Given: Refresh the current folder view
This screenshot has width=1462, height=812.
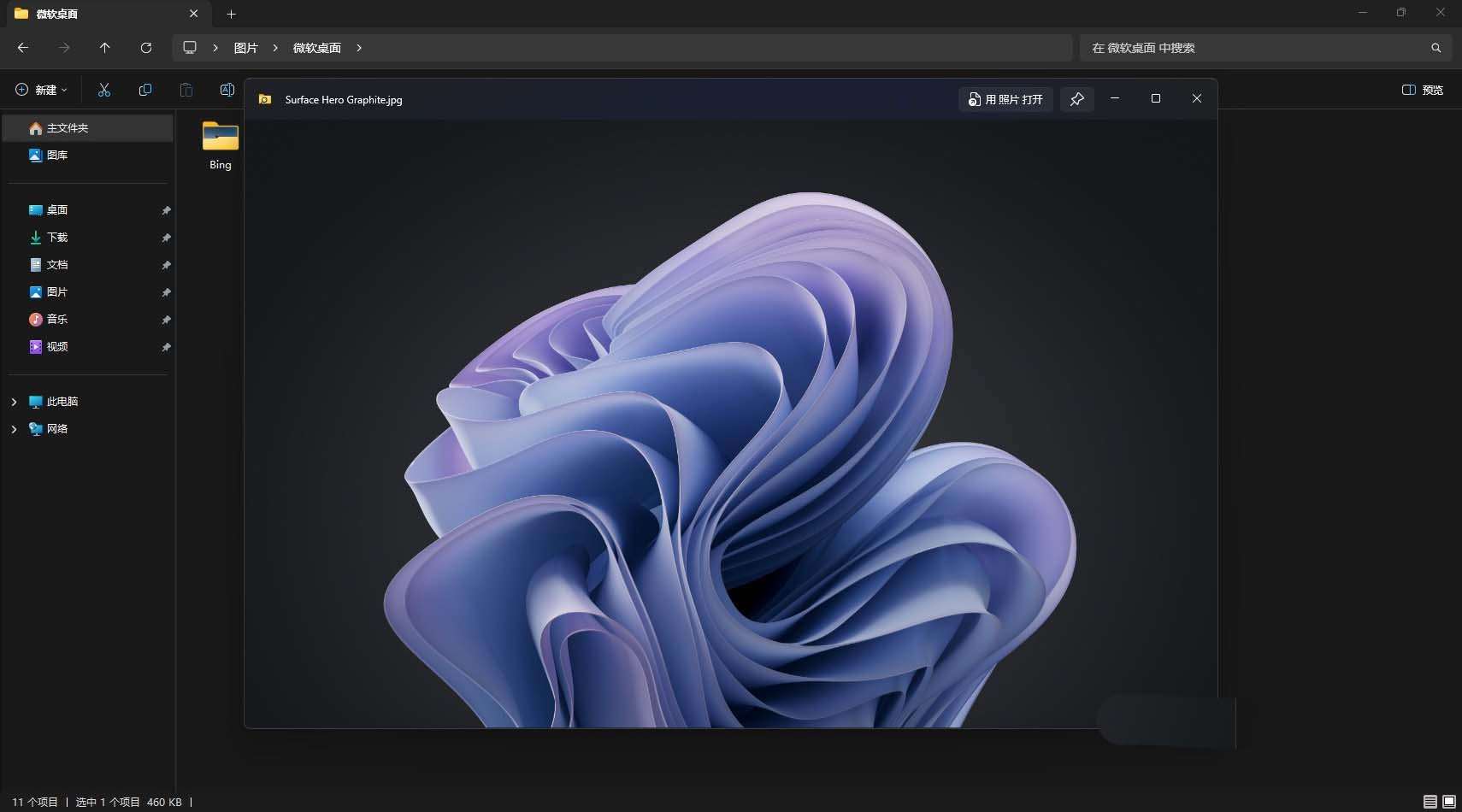Looking at the screenshot, I should tap(146, 48).
